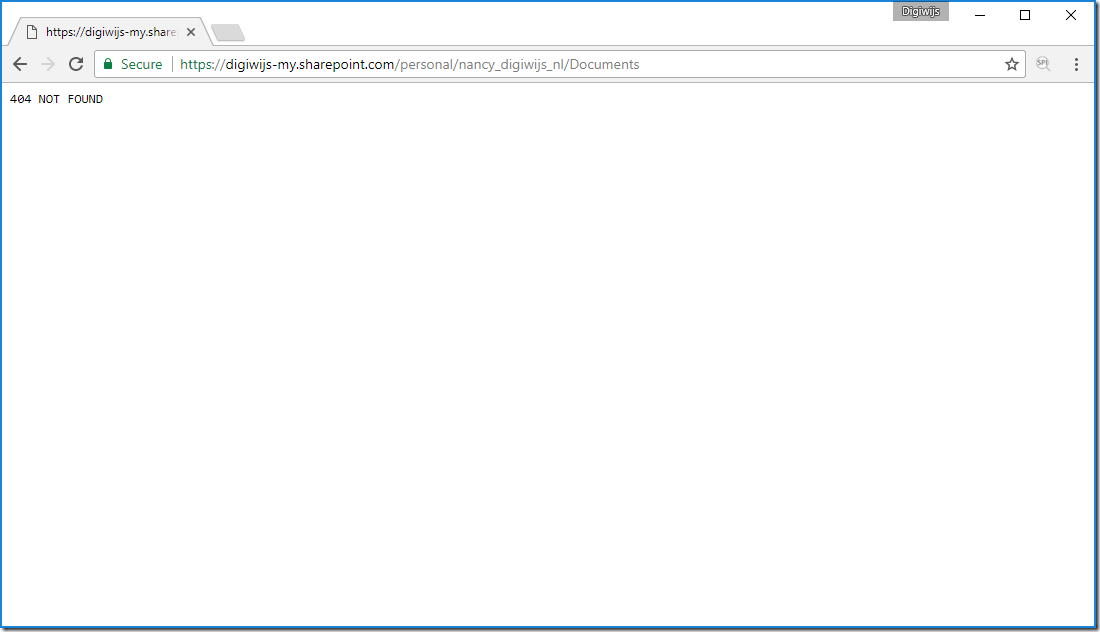Close the digiwijs-my.sharepoint tab

coord(191,32)
